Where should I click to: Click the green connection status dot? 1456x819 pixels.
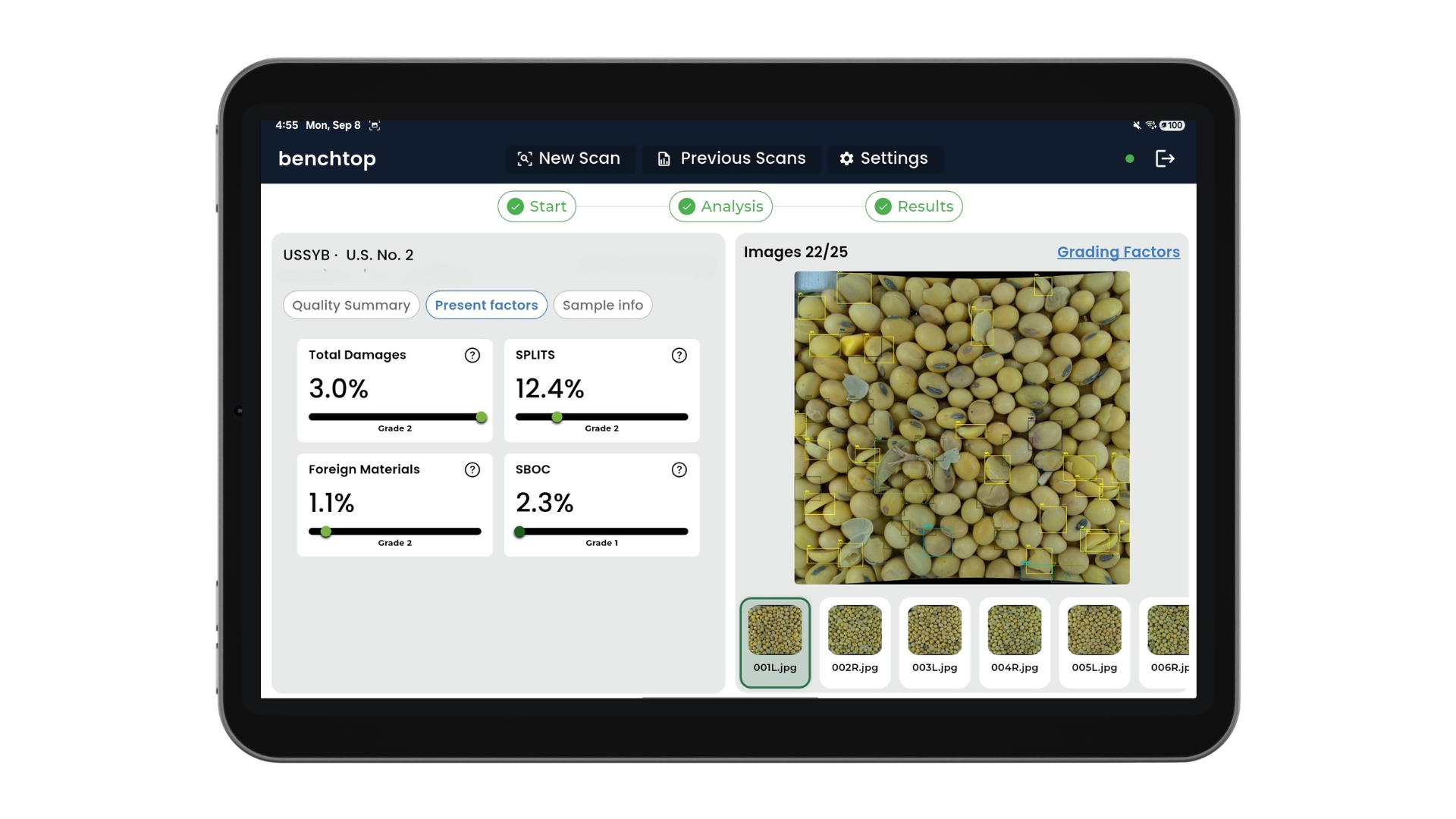pos(1129,158)
